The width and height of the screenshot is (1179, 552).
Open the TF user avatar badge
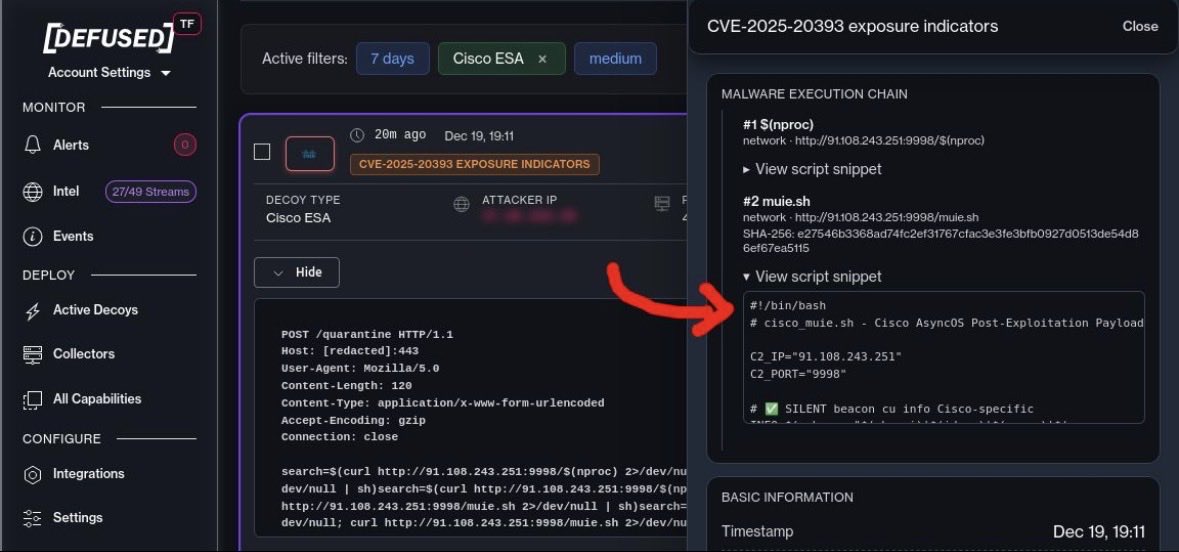[x=187, y=23]
